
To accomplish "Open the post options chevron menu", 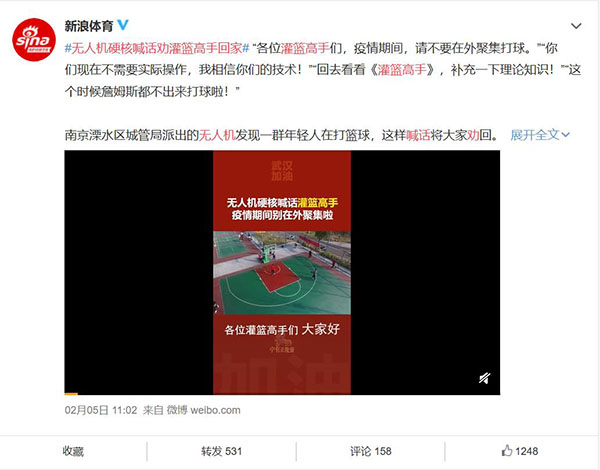I will click(576, 26).
